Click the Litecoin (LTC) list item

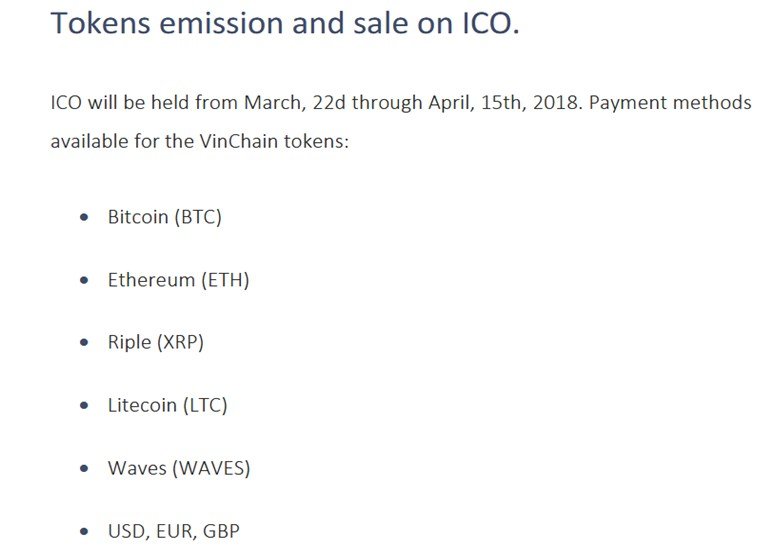coord(167,405)
